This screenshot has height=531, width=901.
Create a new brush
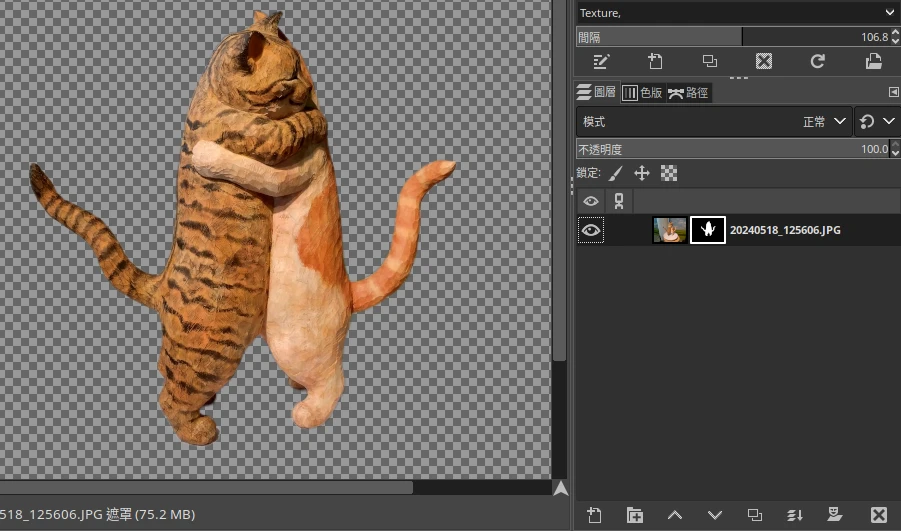click(655, 62)
